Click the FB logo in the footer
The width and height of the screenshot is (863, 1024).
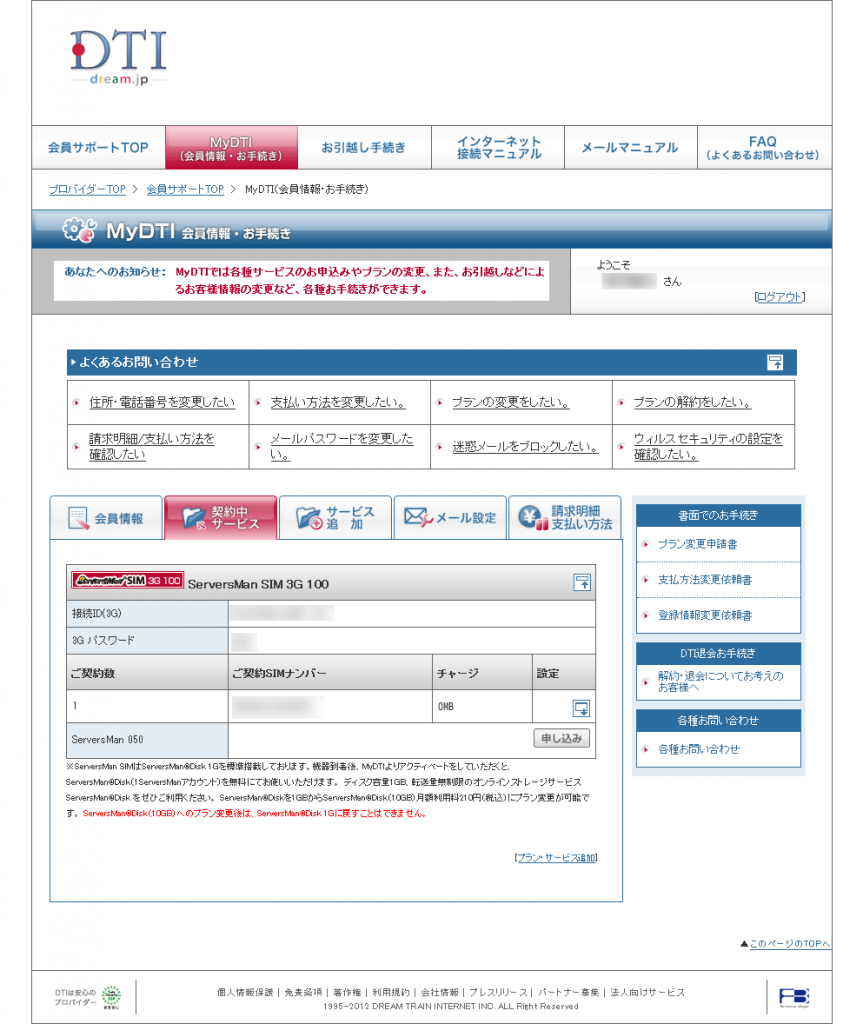[x=794, y=997]
